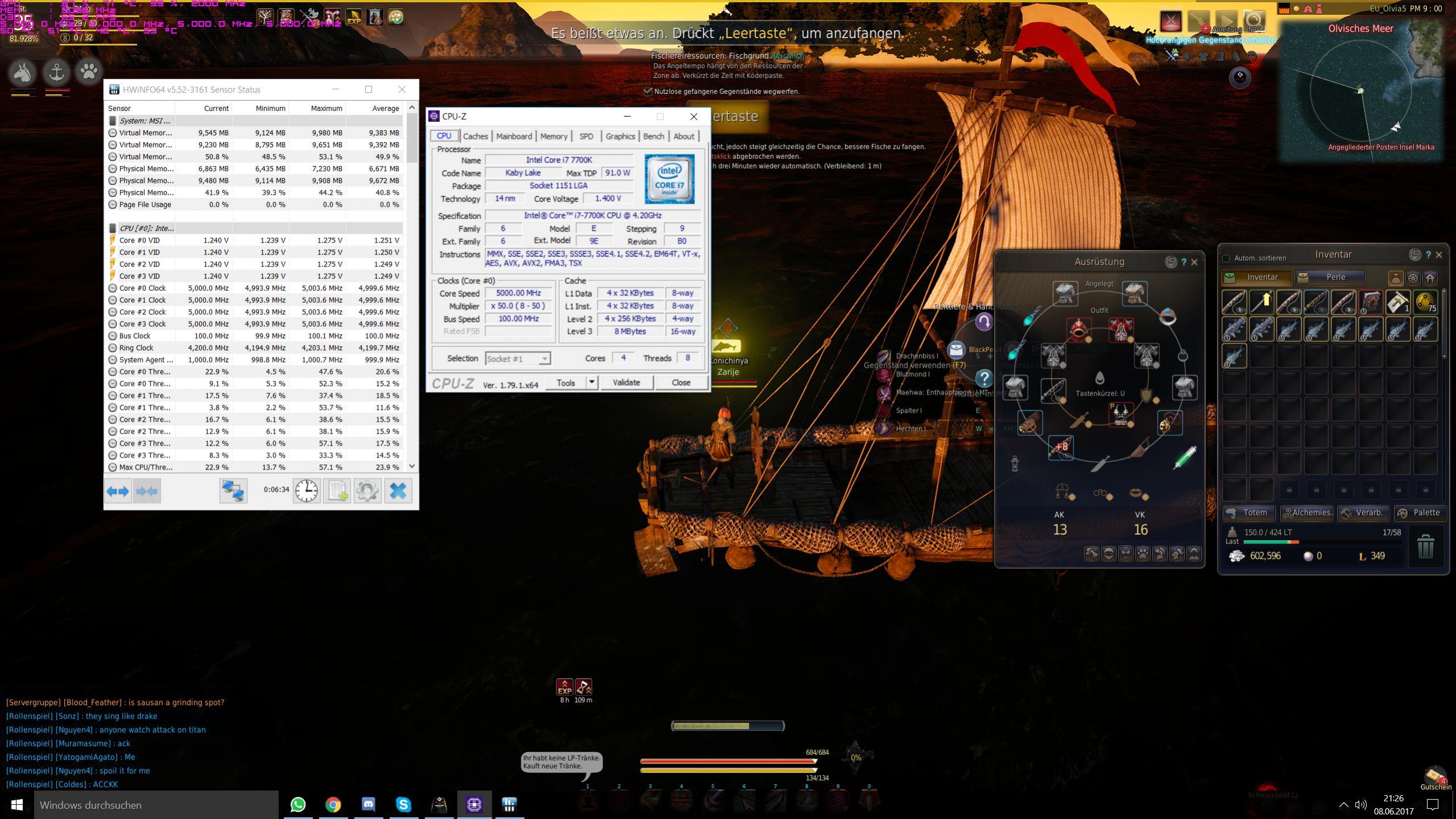Show hidden icons in the system tray
Viewport: 1456px width, 819px height.
(1343, 804)
